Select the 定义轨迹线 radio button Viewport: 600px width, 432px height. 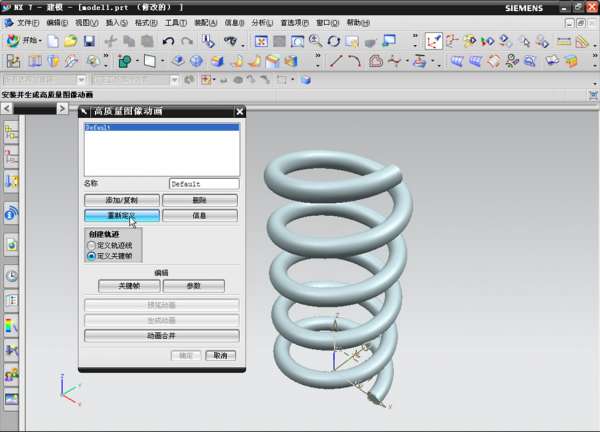pyautogui.click(x=92, y=245)
